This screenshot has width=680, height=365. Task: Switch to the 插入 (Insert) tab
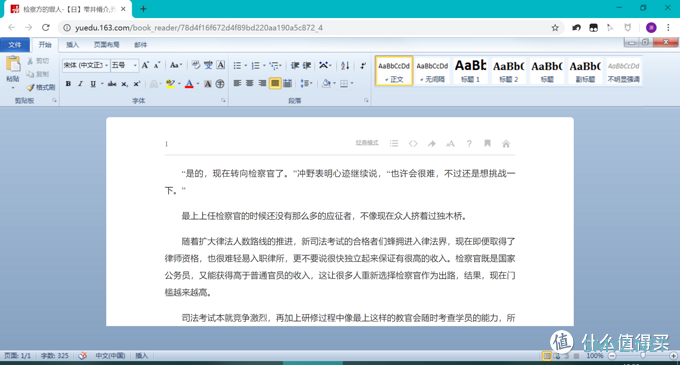point(72,45)
